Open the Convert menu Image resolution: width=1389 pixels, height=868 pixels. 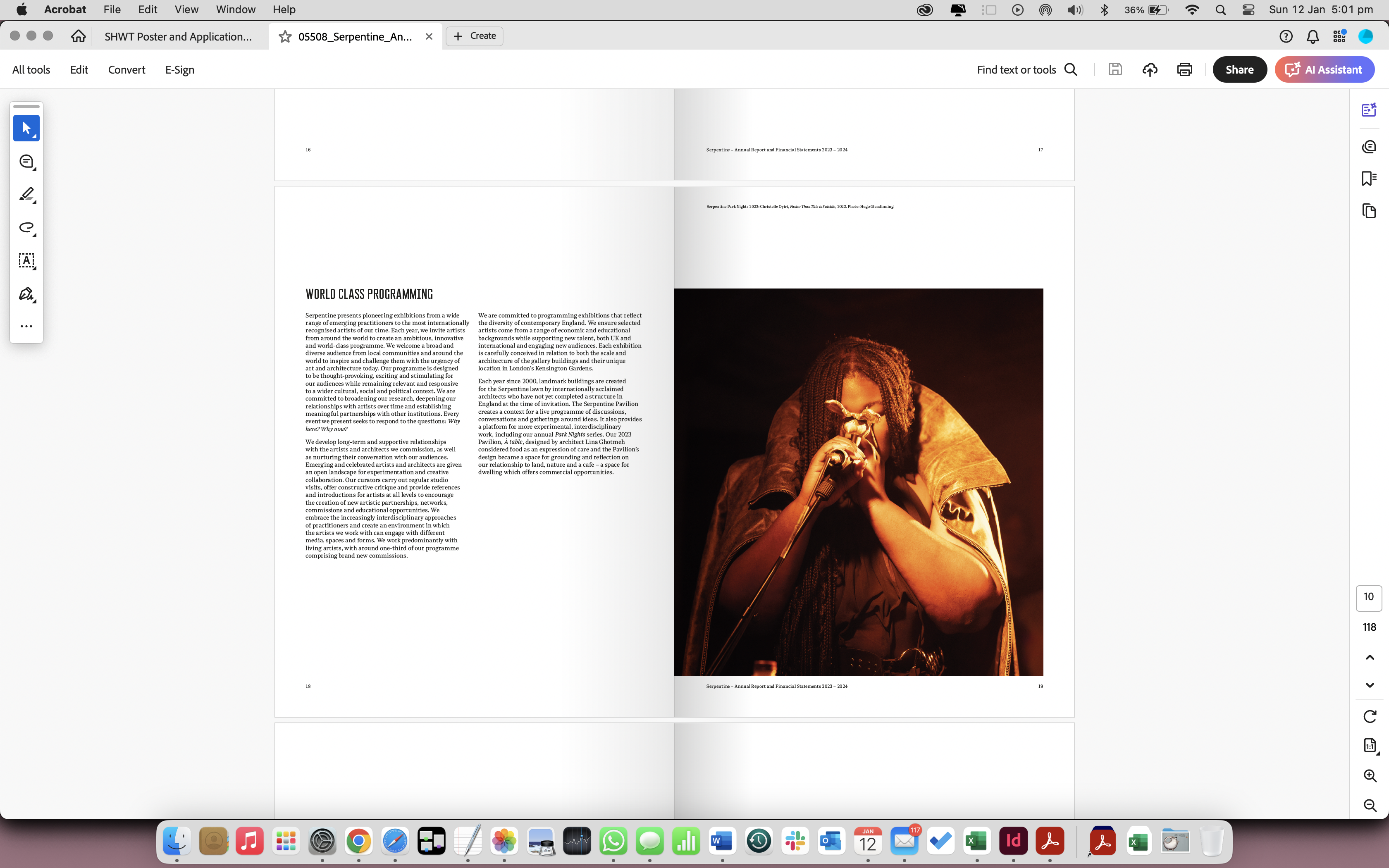tap(126, 69)
